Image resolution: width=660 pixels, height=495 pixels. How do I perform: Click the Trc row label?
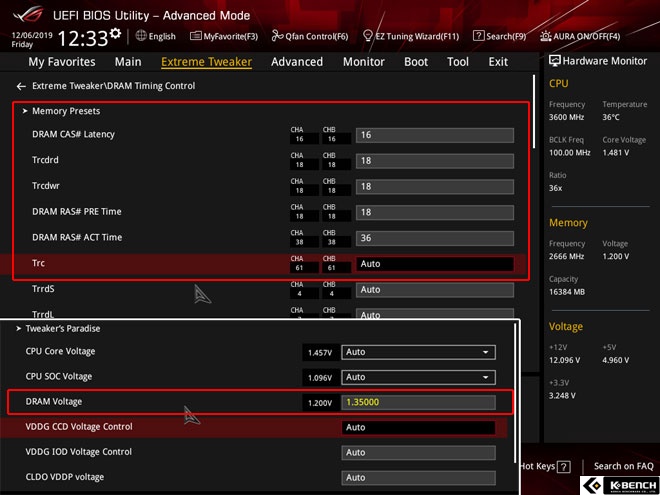(x=38, y=263)
